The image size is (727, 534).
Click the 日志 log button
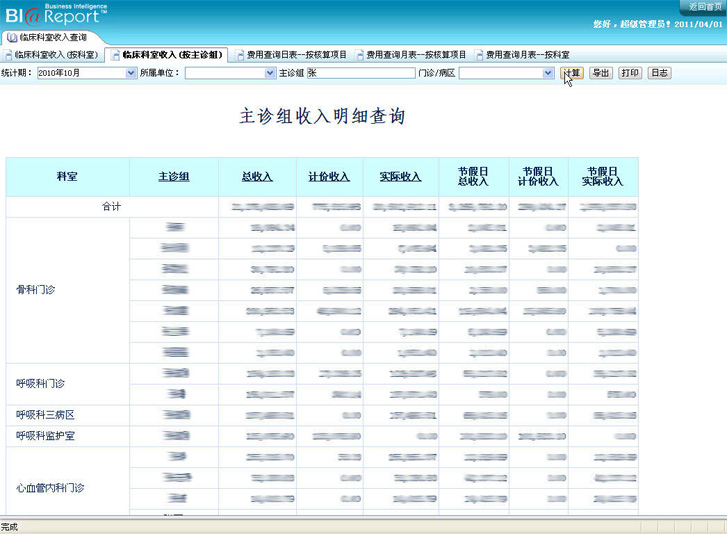659,73
